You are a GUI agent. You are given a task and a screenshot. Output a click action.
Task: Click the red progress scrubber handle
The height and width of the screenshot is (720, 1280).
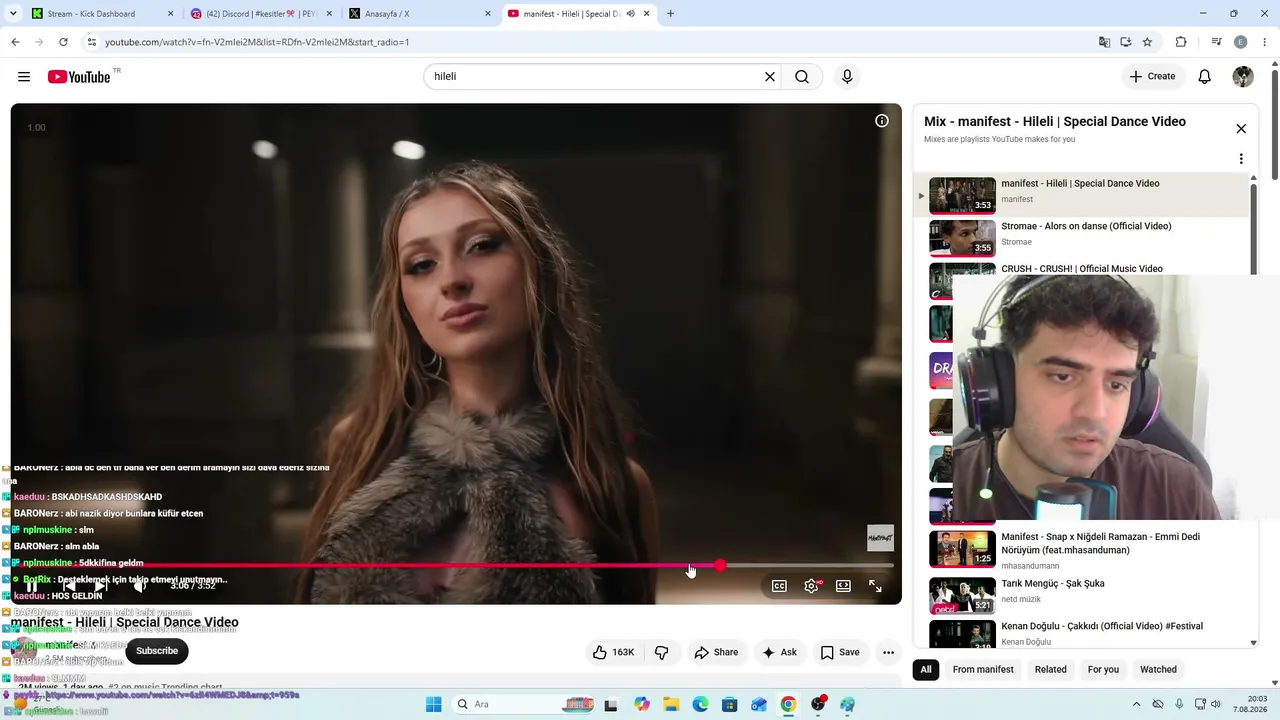[x=720, y=565]
